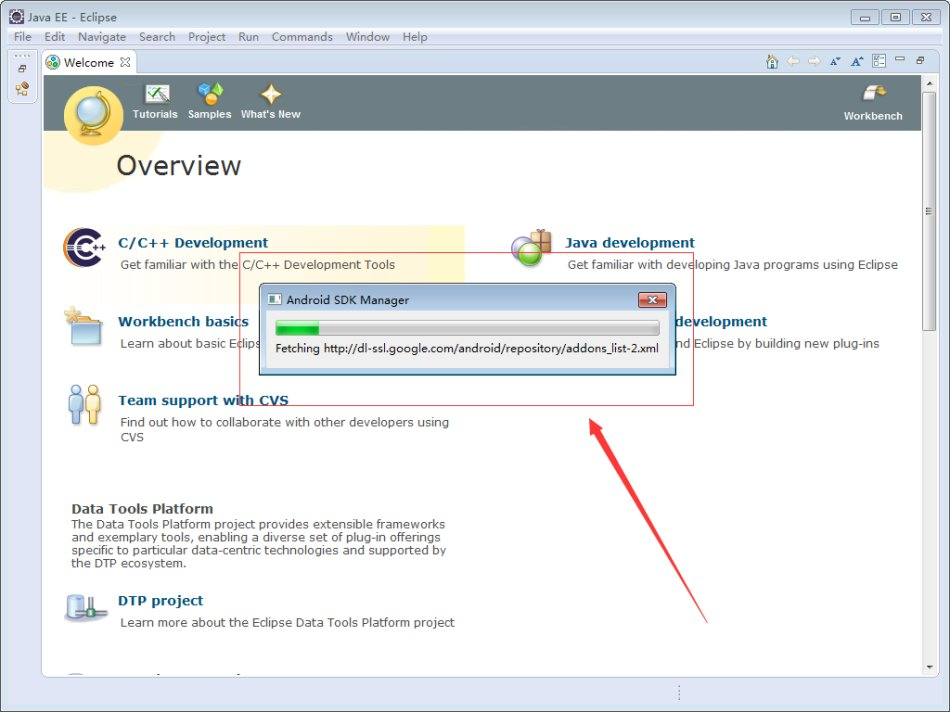
Task: Click the Eclipse application title icon
Action: pos(16,17)
